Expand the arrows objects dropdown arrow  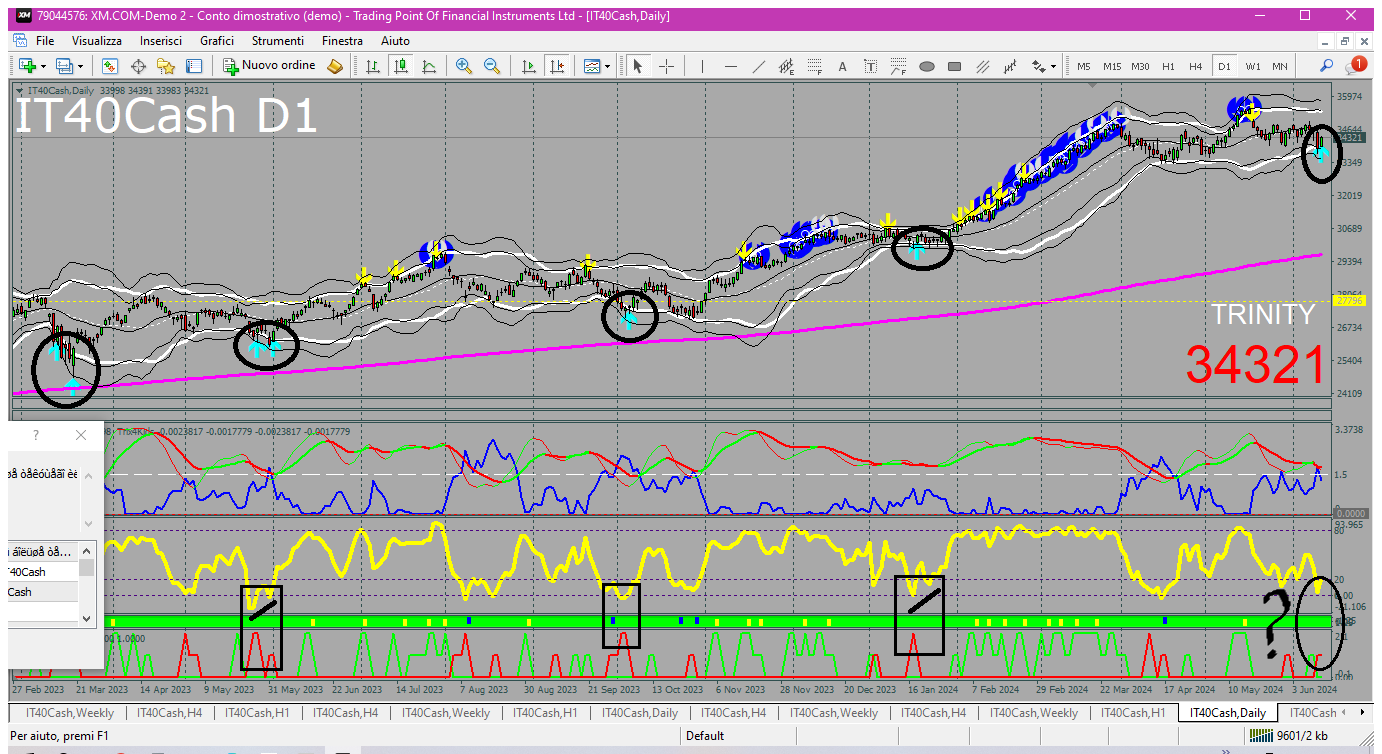1054,66
